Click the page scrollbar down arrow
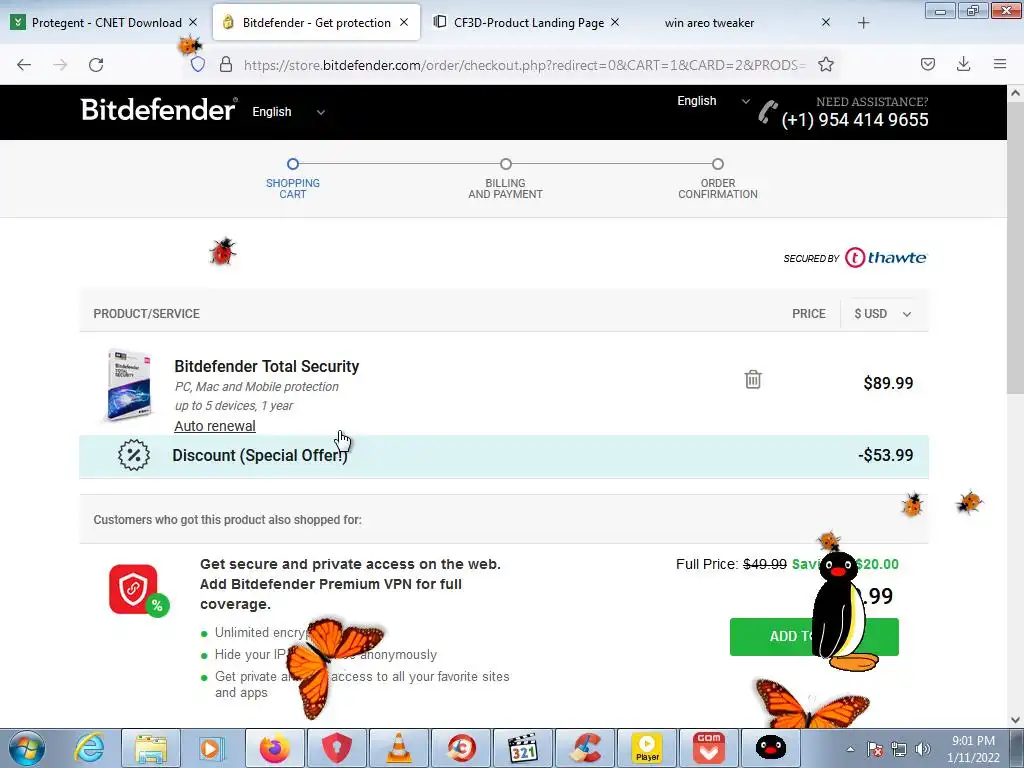Image resolution: width=1024 pixels, height=768 pixels. point(1015,720)
